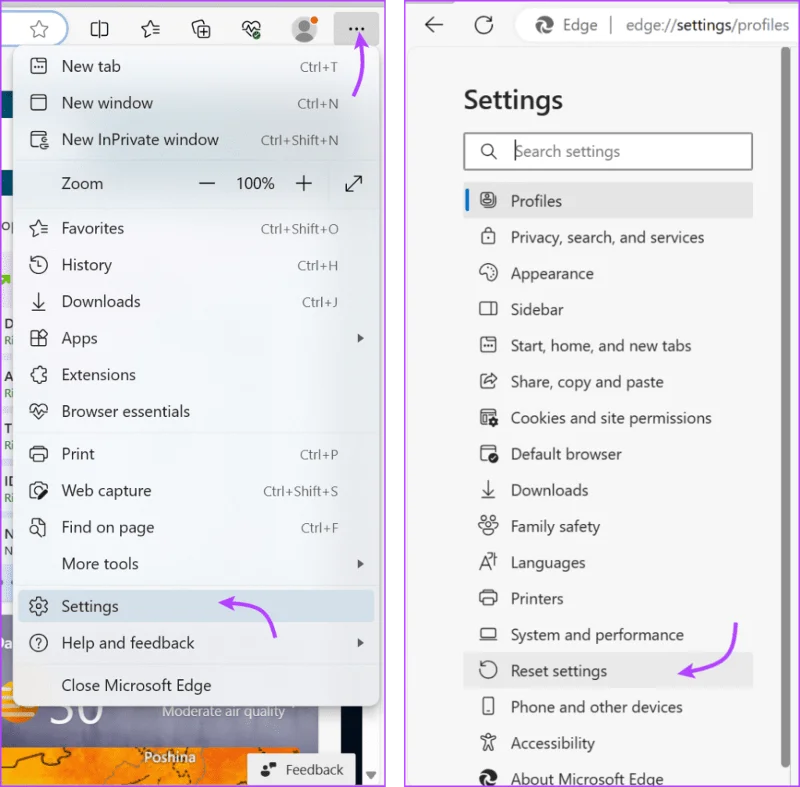Image resolution: width=800 pixels, height=787 pixels.
Task: Click the Search settings field
Action: tap(608, 151)
